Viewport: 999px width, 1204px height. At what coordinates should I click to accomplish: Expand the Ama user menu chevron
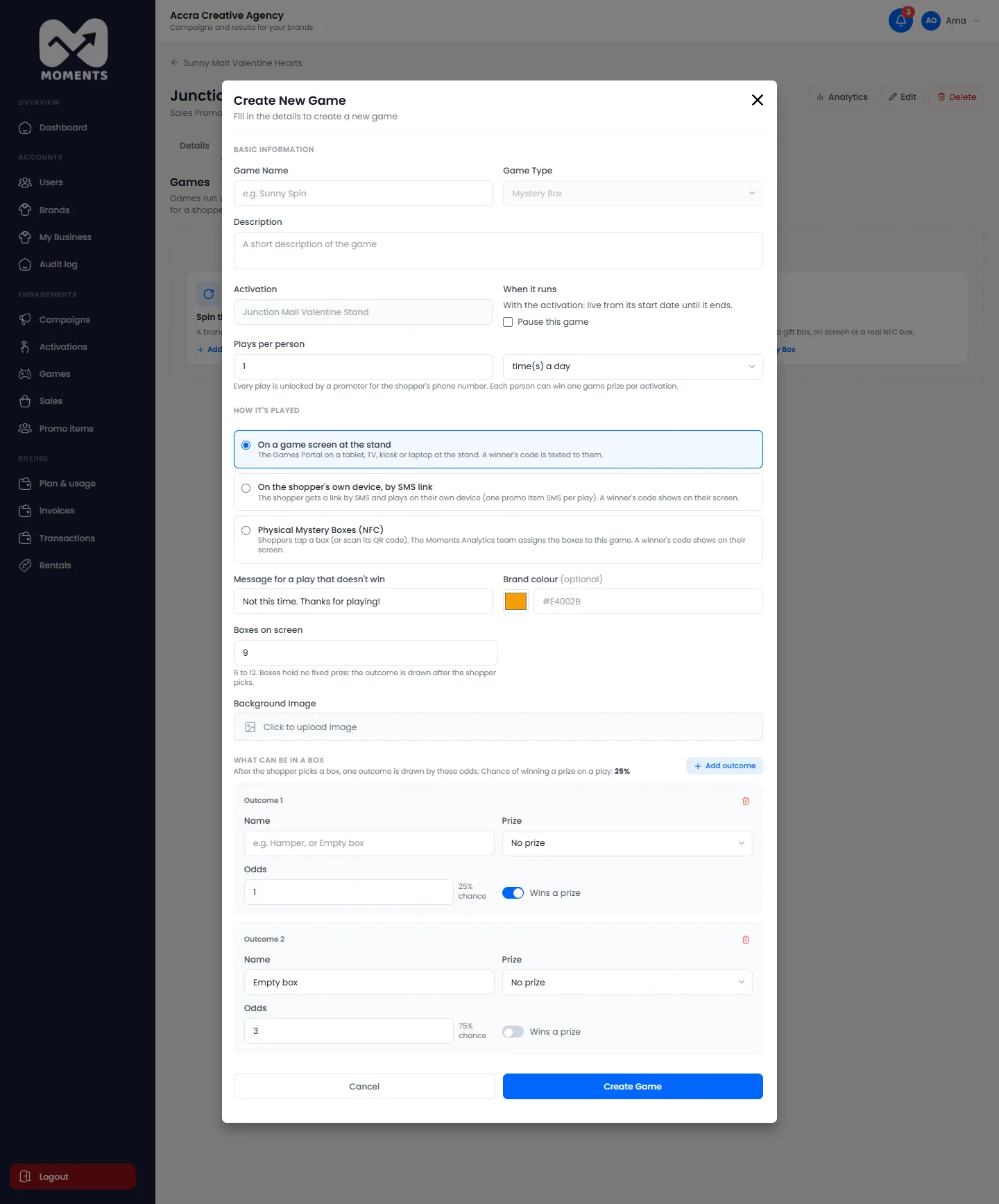[976, 21]
